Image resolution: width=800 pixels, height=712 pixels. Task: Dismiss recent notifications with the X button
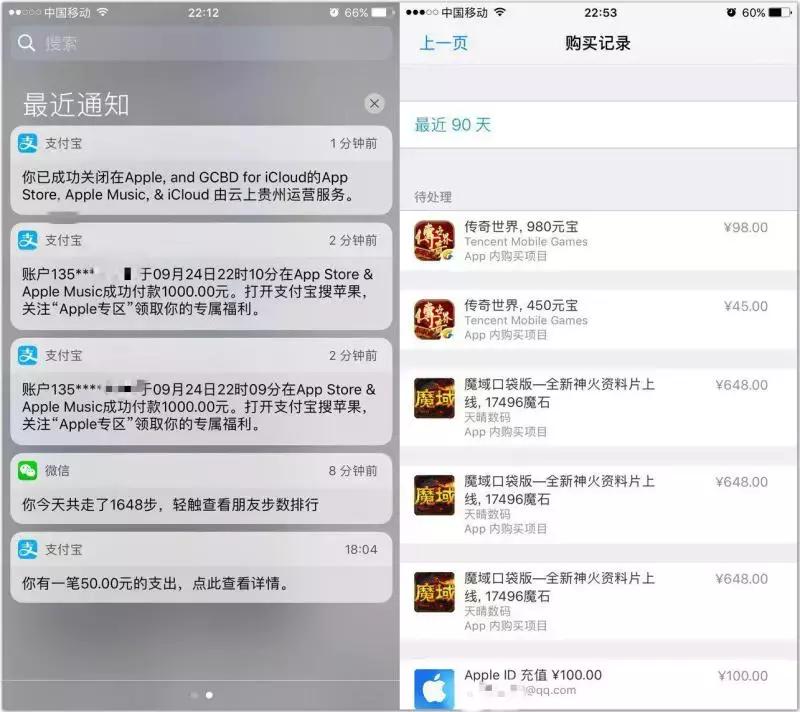point(374,103)
